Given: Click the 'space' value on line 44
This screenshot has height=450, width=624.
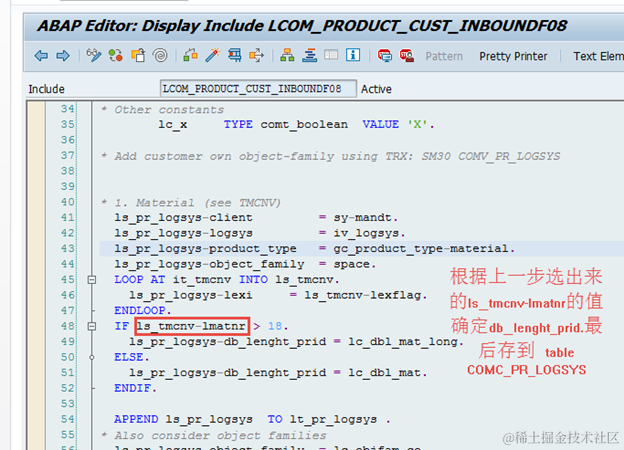Looking at the screenshot, I should (351, 264).
